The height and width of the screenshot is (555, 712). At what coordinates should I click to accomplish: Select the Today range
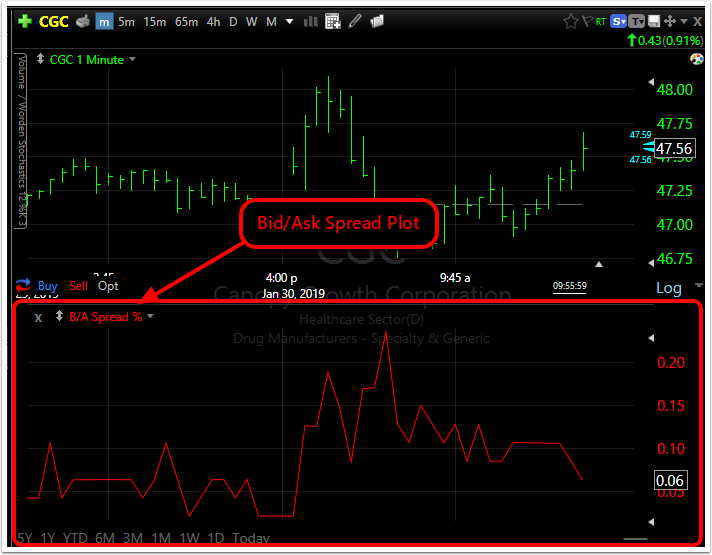pyautogui.click(x=251, y=538)
